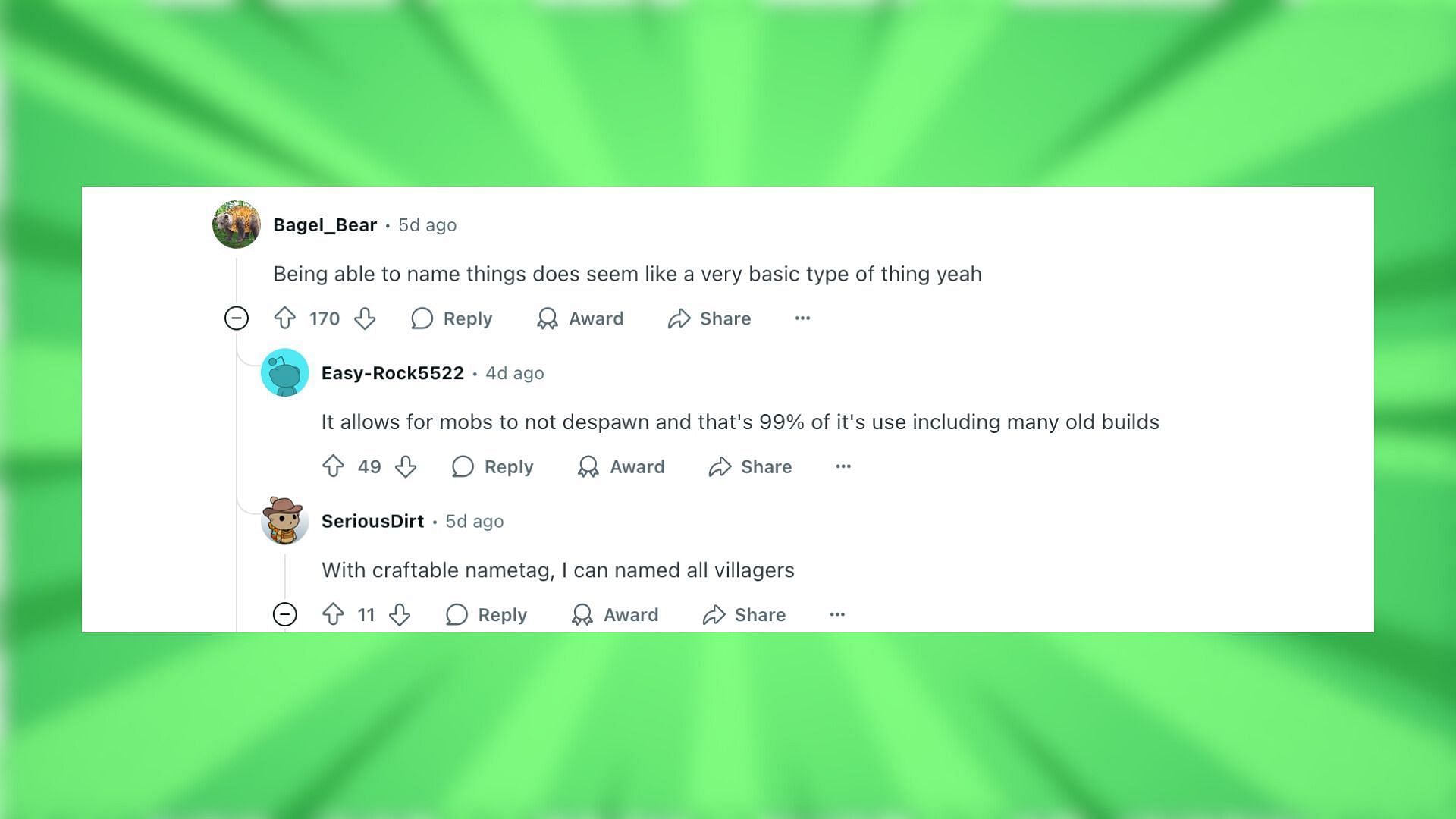Downvote SeriousDirt's comment
Image resolution: width=1456 pixels, height=819 pixels.
[400, 614]
